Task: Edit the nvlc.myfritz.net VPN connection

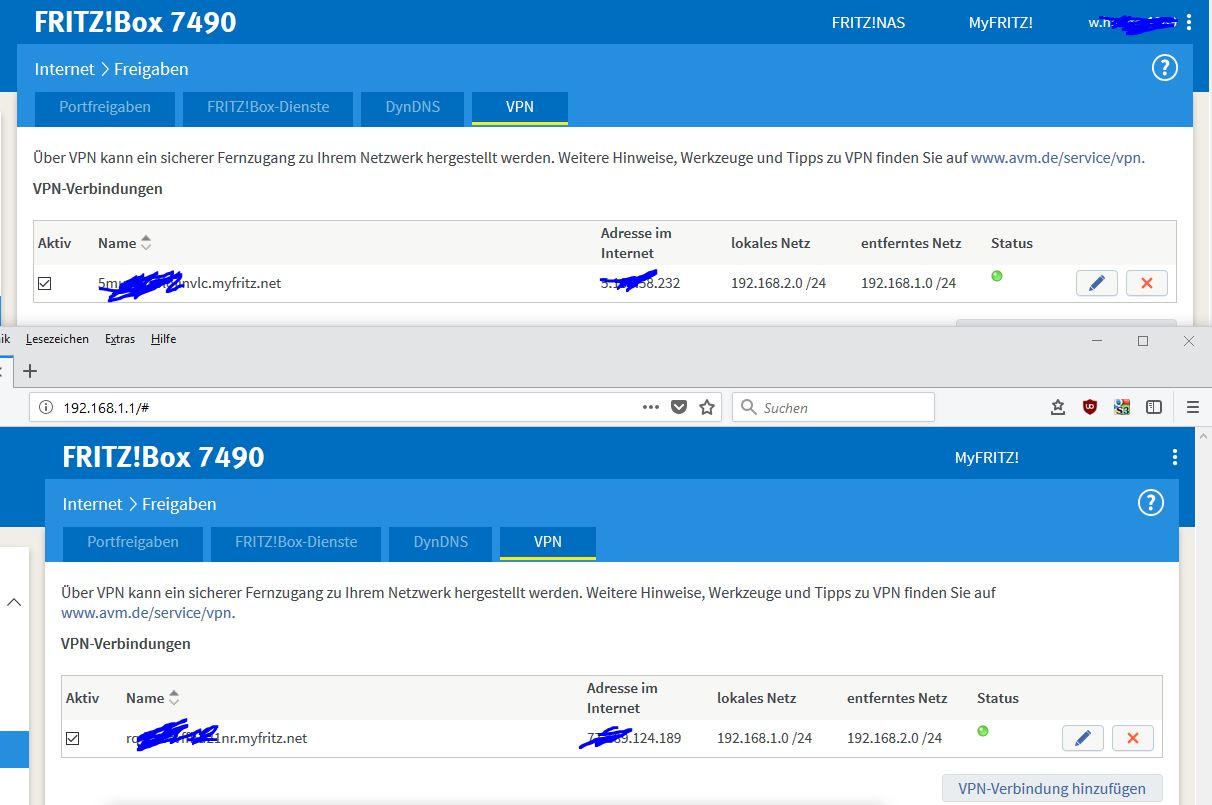Action: (1097, 283)
